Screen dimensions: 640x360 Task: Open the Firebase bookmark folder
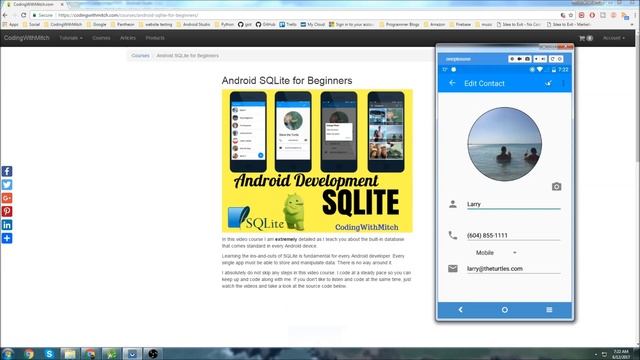click(x=460, y=24)
